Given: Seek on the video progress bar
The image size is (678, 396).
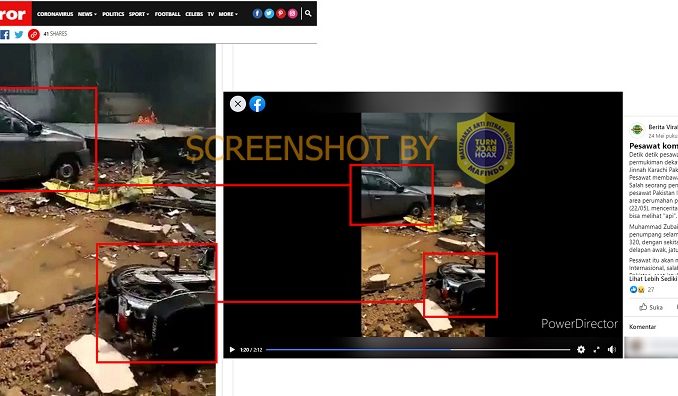Looking at the screenshot, I should click(418, 349).
